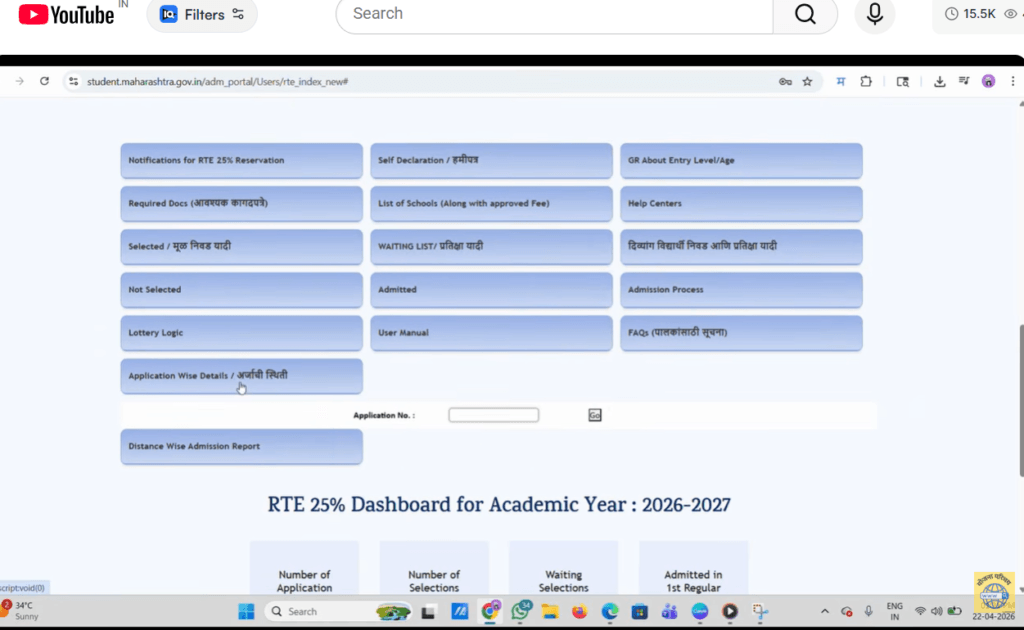Open Required Docs button

(x=241, y=203)
